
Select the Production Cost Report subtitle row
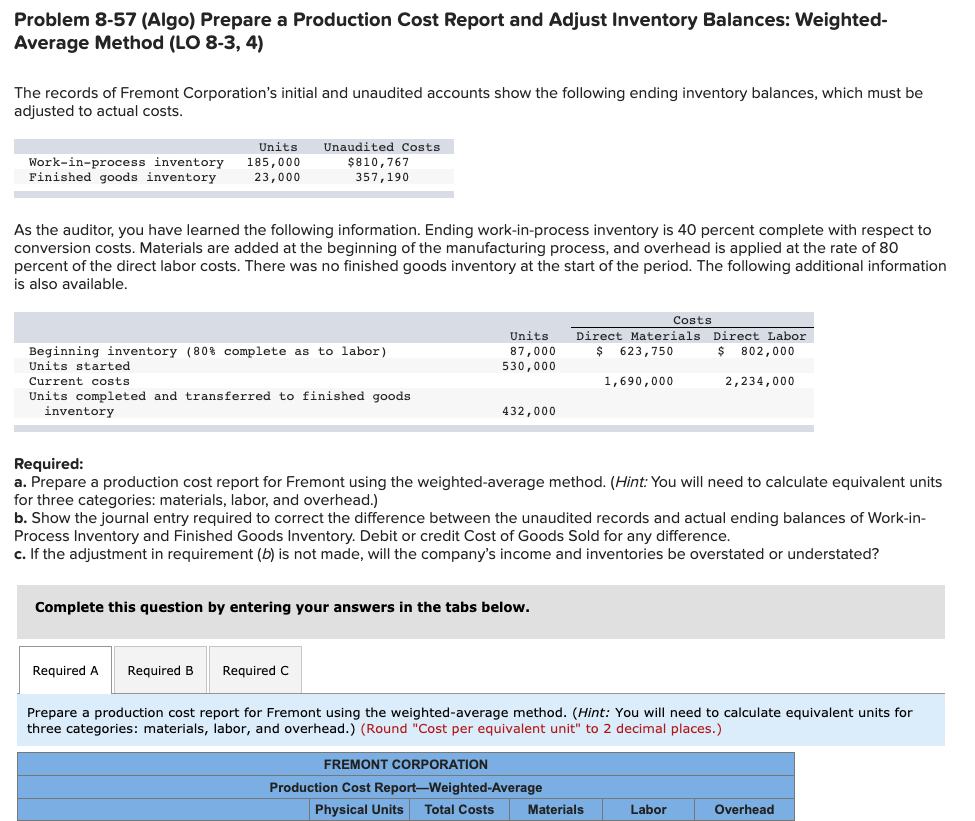click(x=405, y=786)
